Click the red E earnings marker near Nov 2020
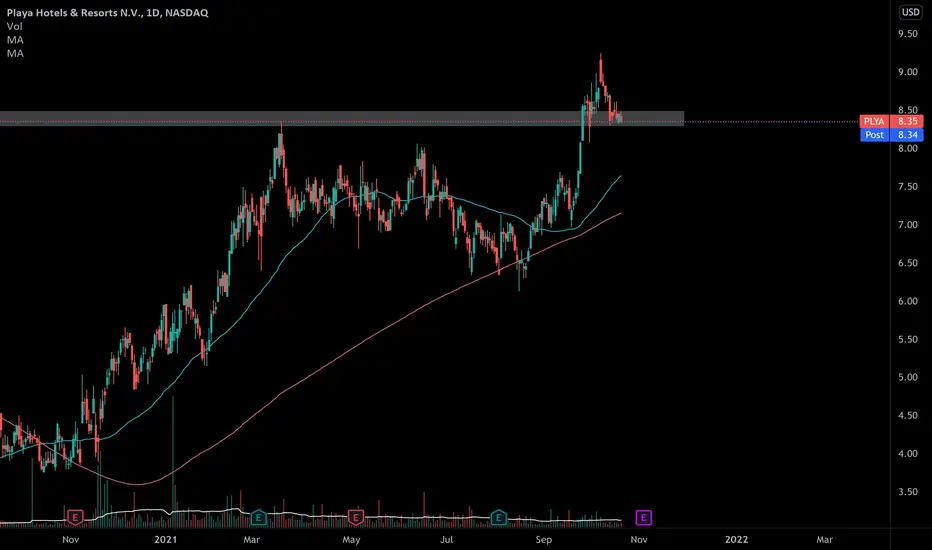Viewport: 932px width, 550px height. click(75, 517)
